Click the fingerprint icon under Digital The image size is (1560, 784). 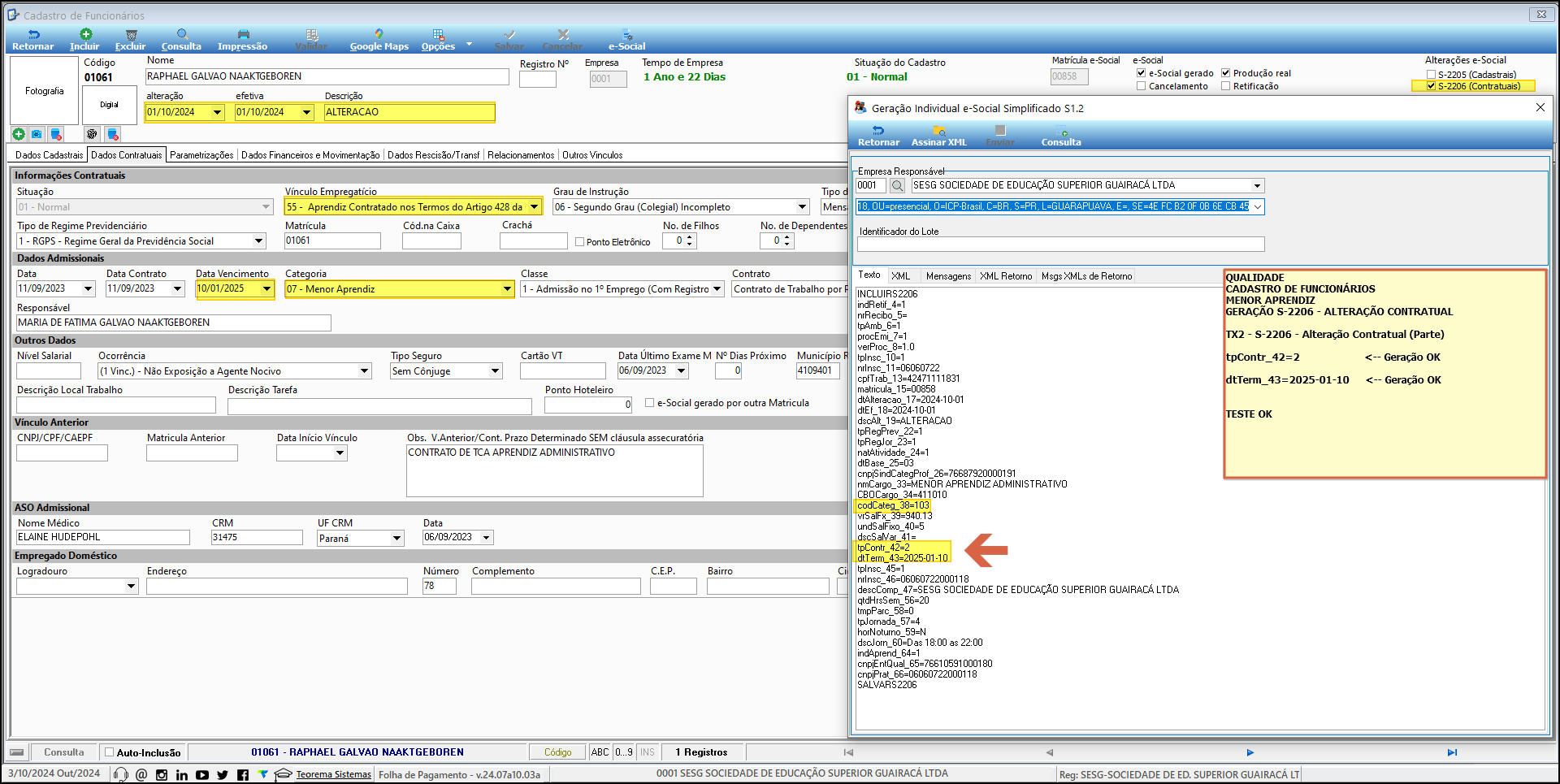[x=92, y=134]
